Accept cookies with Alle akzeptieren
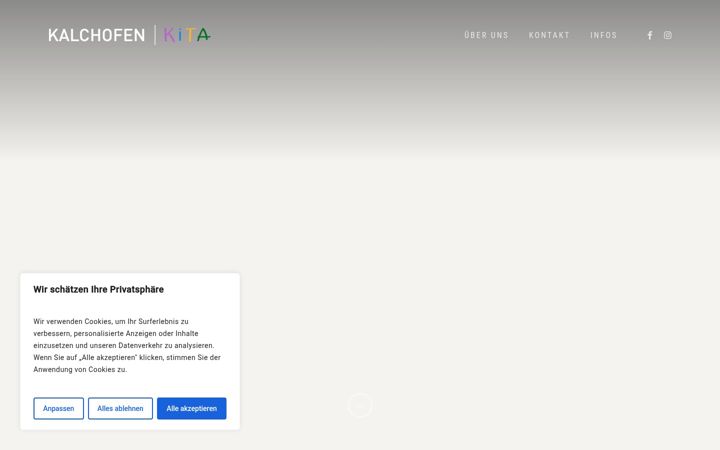The height and width of the screenshot is (450, 720). [x=191, y=408]
